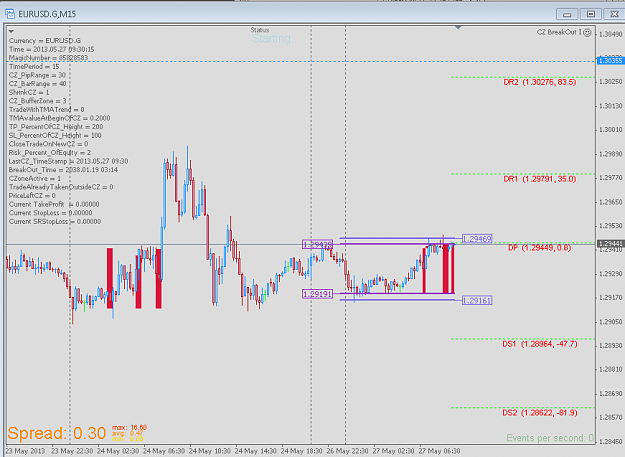Click the 1.29469 zone price tag
625x457 pixels.
pos(477,239)
